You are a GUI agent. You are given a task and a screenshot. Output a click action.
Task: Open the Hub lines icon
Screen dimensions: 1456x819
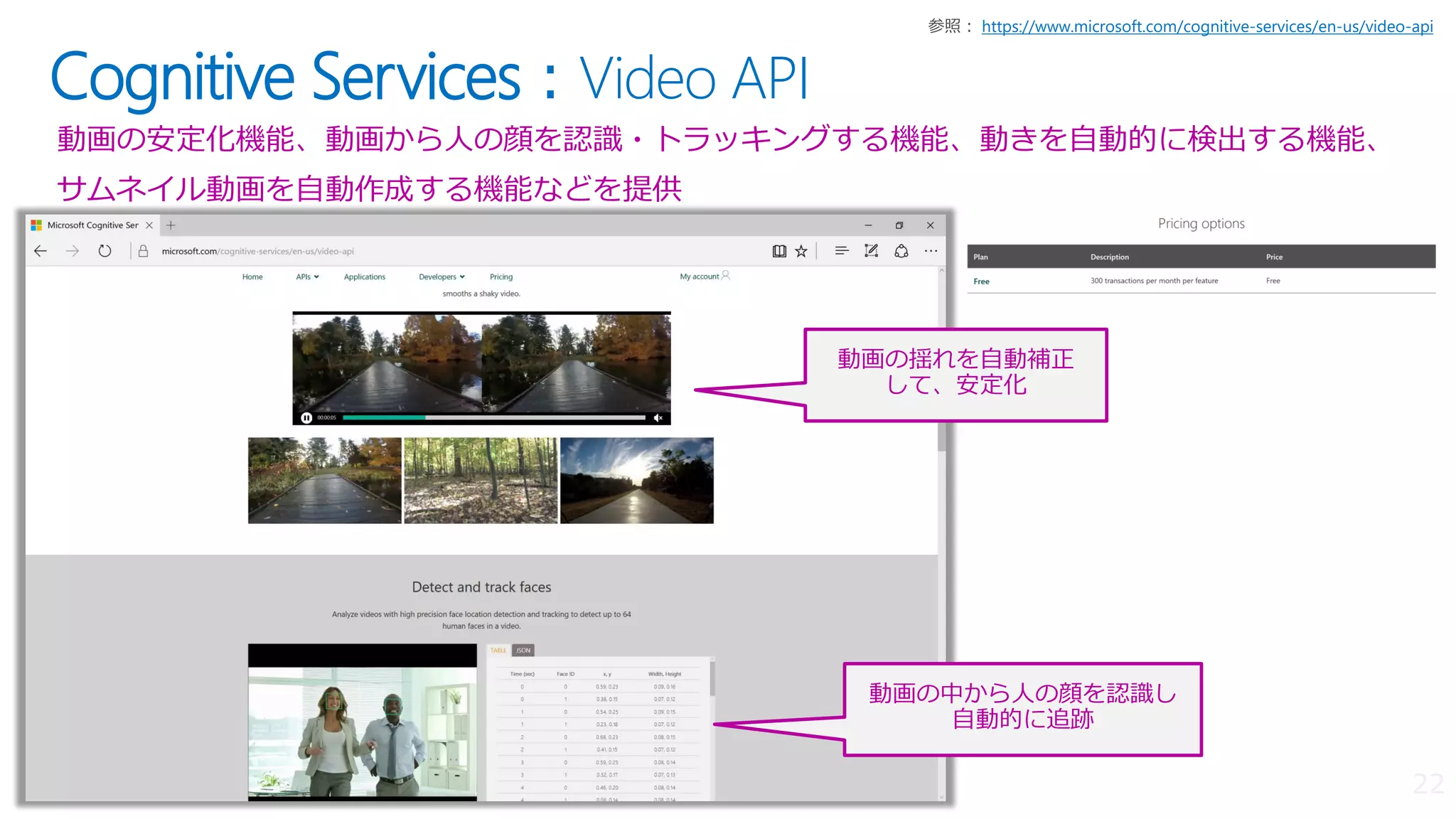point(842,250)
